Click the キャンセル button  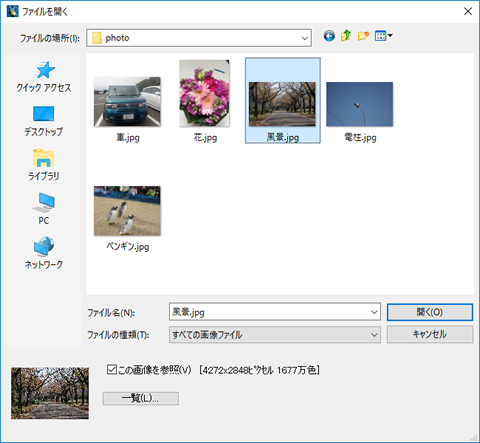(x=430, y=334)
